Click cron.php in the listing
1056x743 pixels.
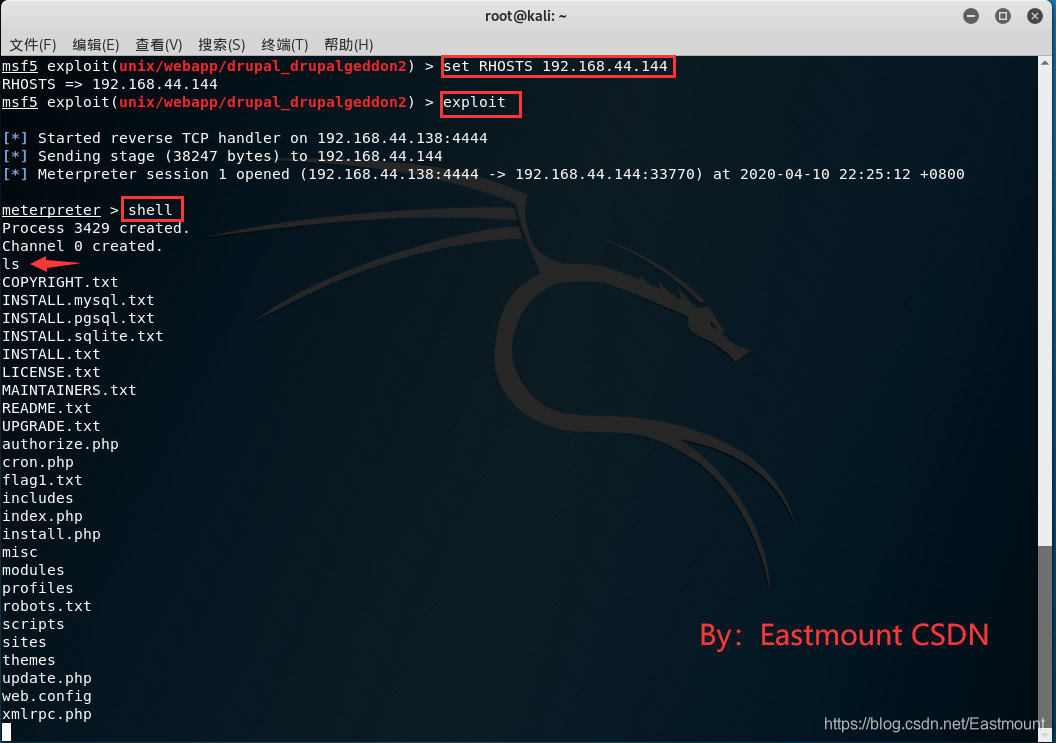tap(38, 462)
